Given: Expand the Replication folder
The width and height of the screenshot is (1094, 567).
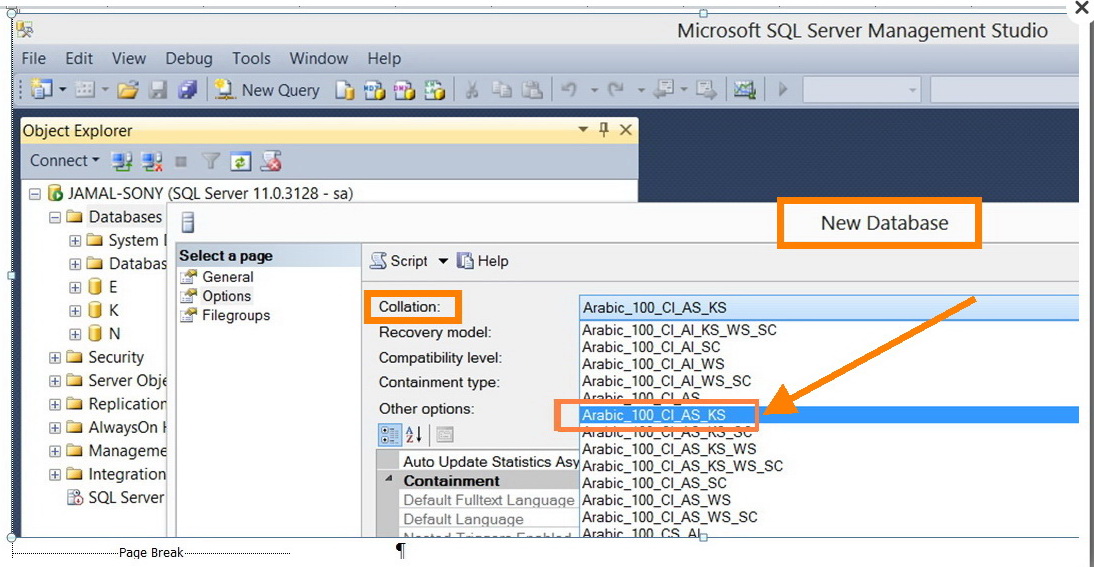Looking at the screenshot, I should tap(54, 405).
